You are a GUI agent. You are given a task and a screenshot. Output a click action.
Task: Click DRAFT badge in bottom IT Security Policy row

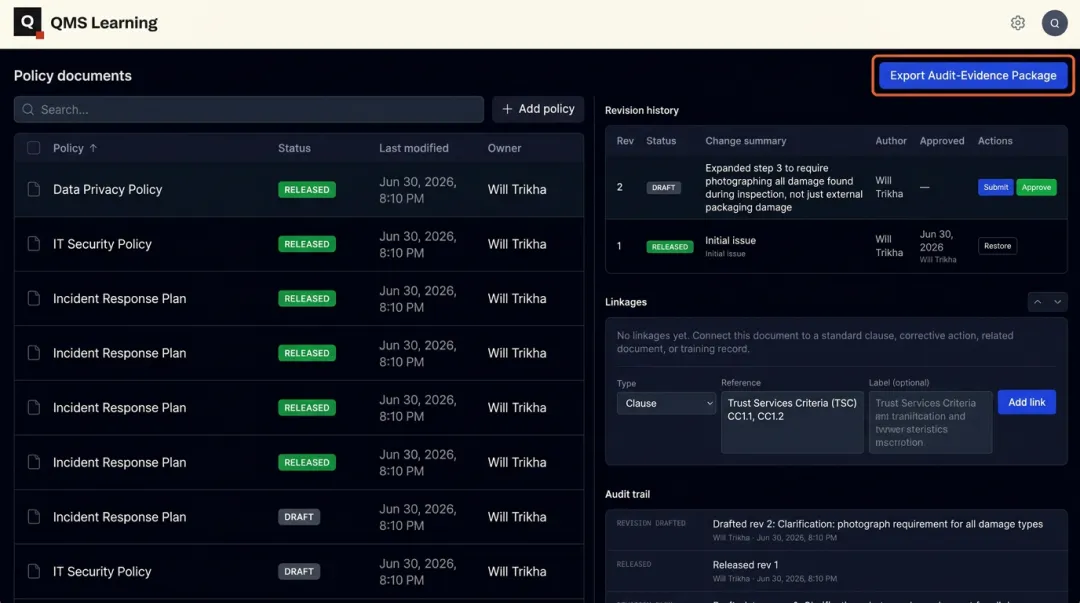299,571
